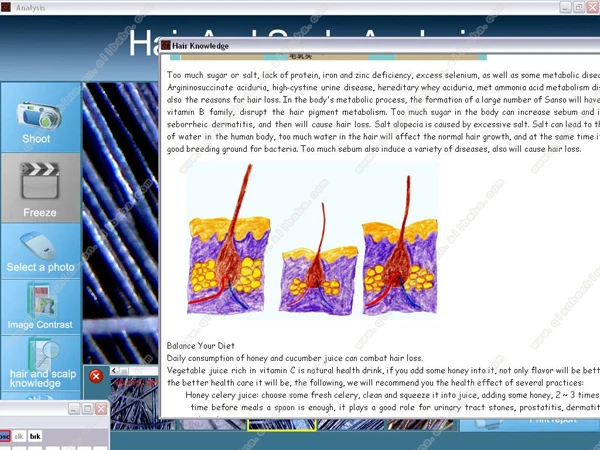
Task: Open the Image Contrast tool
Action: pos(40,306)
